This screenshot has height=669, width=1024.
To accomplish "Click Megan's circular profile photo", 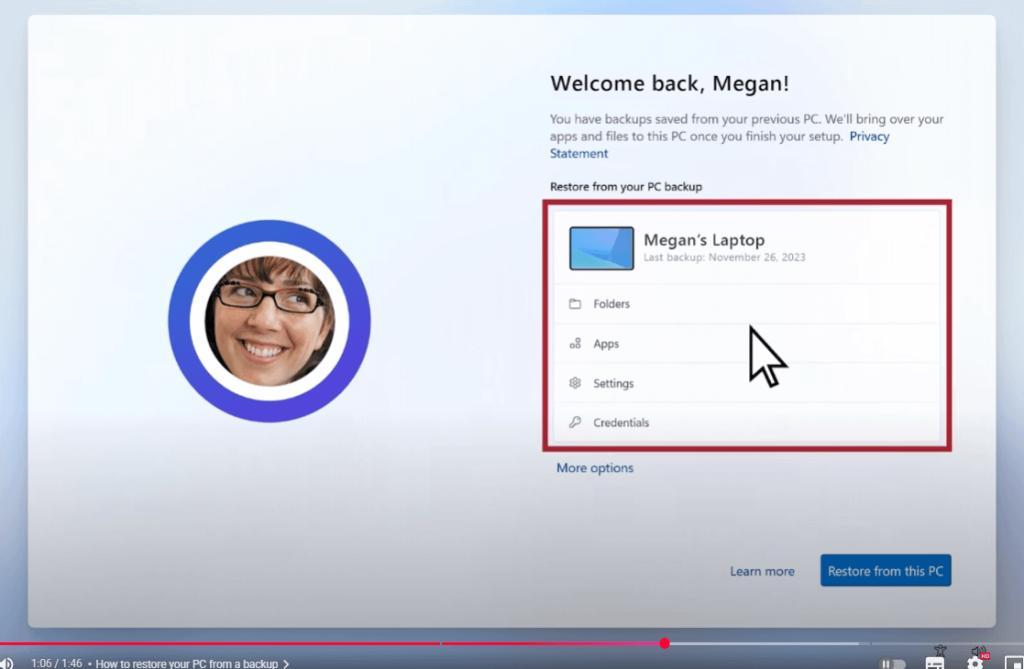I will (269, 321).
